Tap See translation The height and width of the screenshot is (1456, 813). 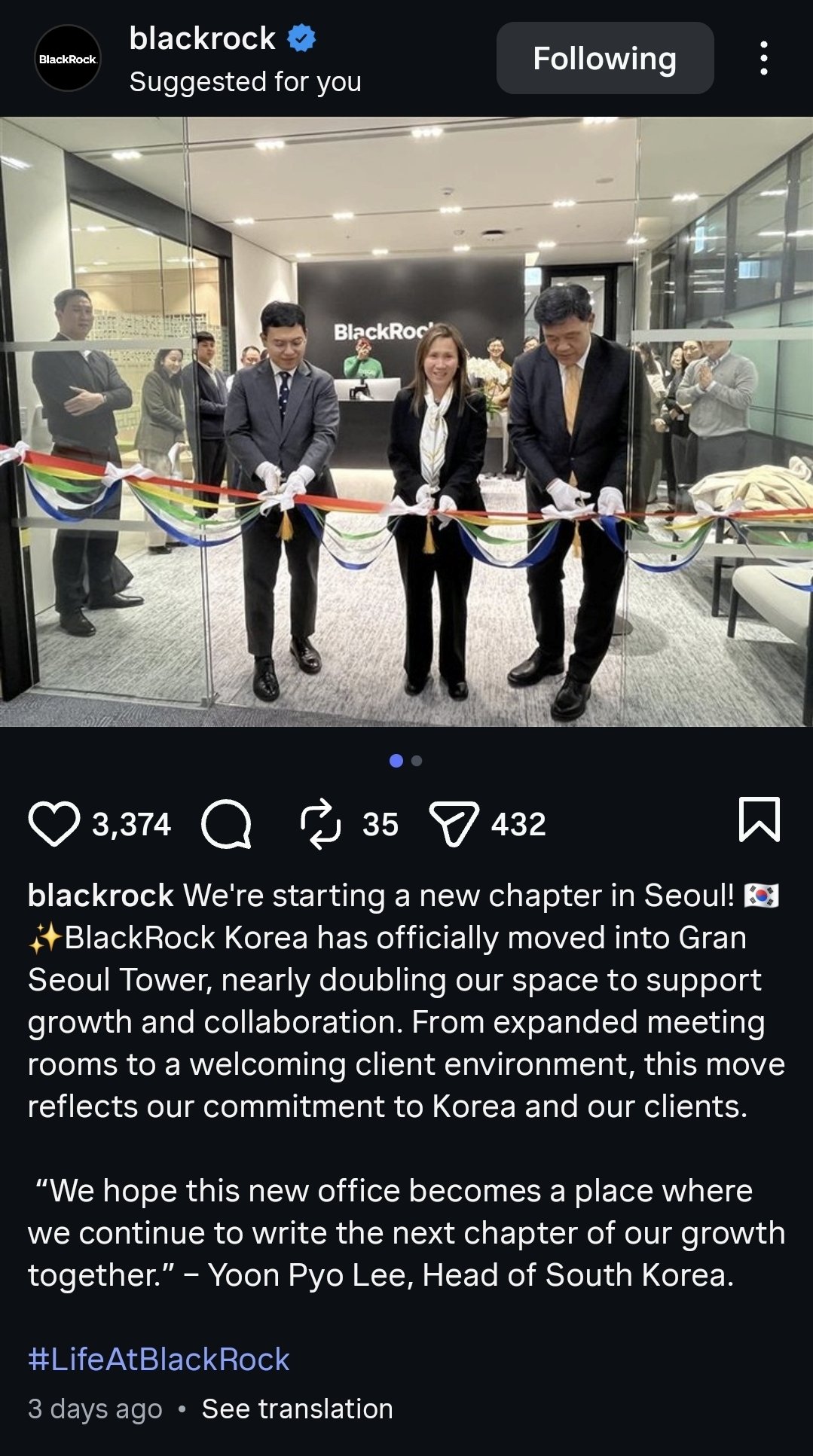(297, 1409)
